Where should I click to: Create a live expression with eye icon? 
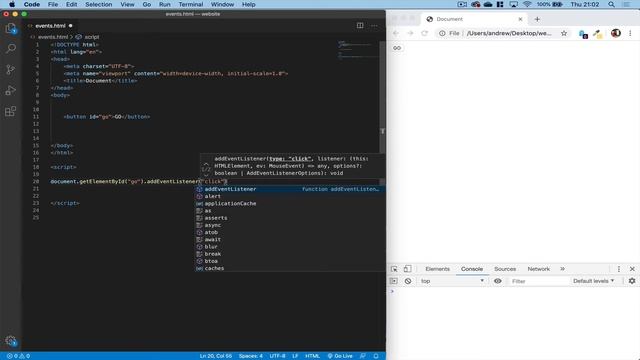(x=498, y=281)
